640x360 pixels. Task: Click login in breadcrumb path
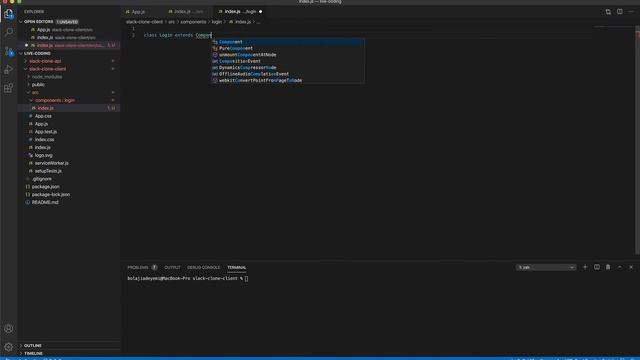tap(216, 22)
